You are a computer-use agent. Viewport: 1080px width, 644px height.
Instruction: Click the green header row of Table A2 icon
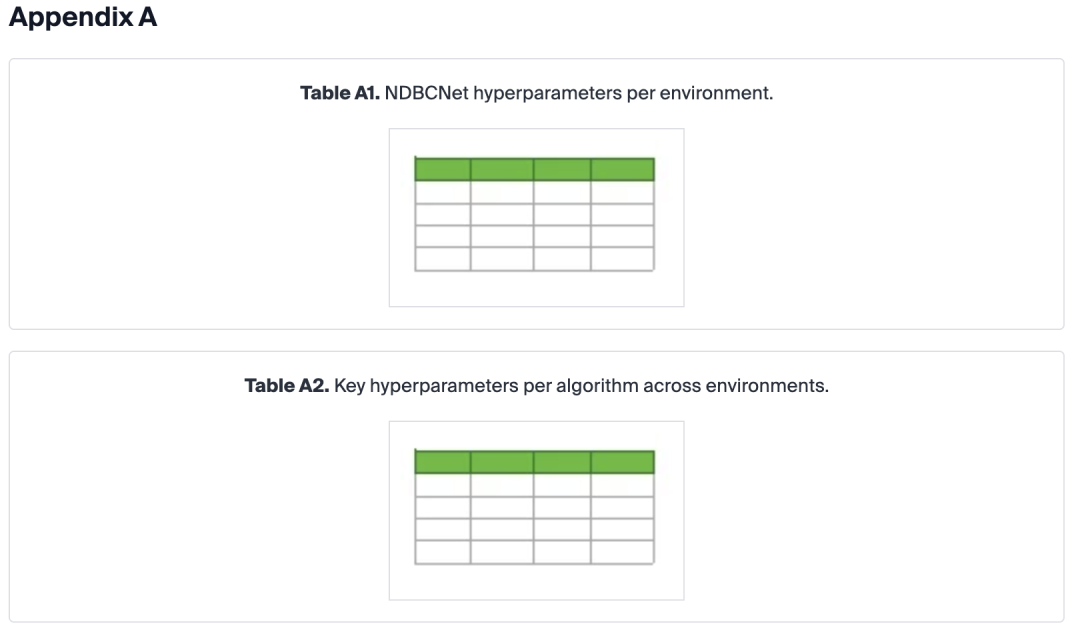click(x=534, y=462)
